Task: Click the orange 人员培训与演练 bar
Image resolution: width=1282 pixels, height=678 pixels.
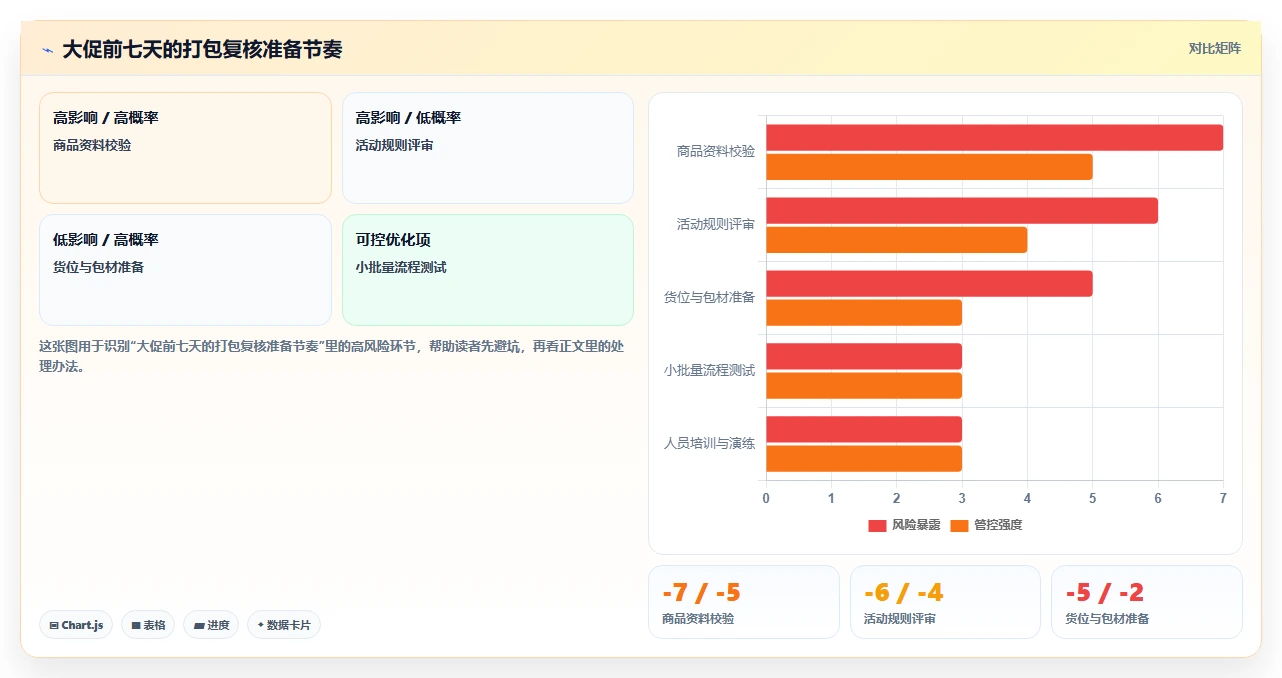Action: pos(864,459)
